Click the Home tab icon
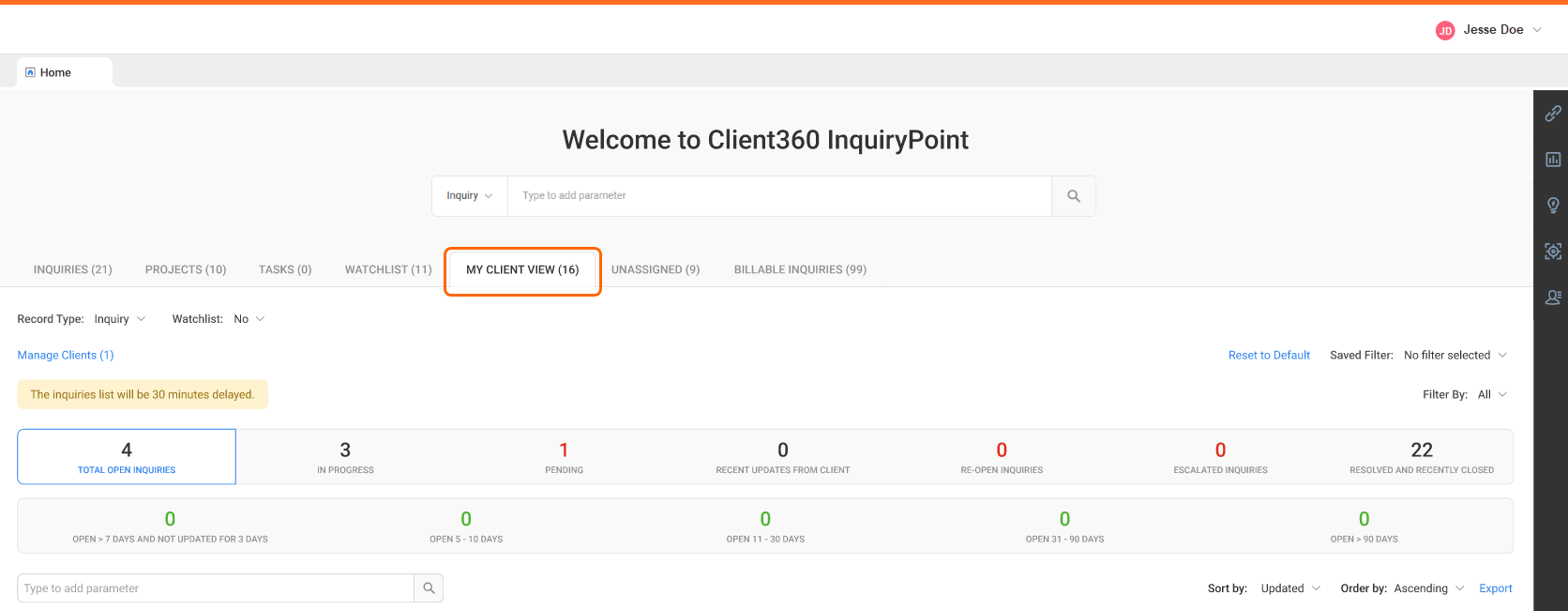 click(30, 72)
